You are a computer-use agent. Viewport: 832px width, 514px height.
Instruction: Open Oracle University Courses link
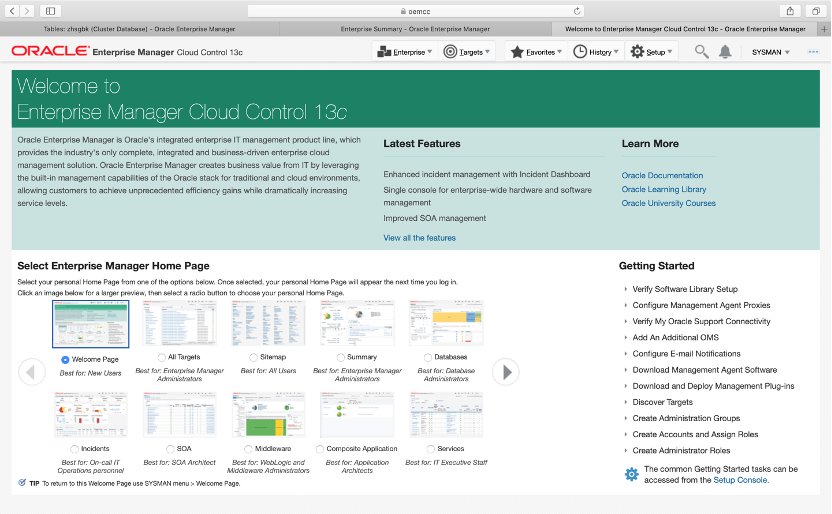tap(669, 203)
